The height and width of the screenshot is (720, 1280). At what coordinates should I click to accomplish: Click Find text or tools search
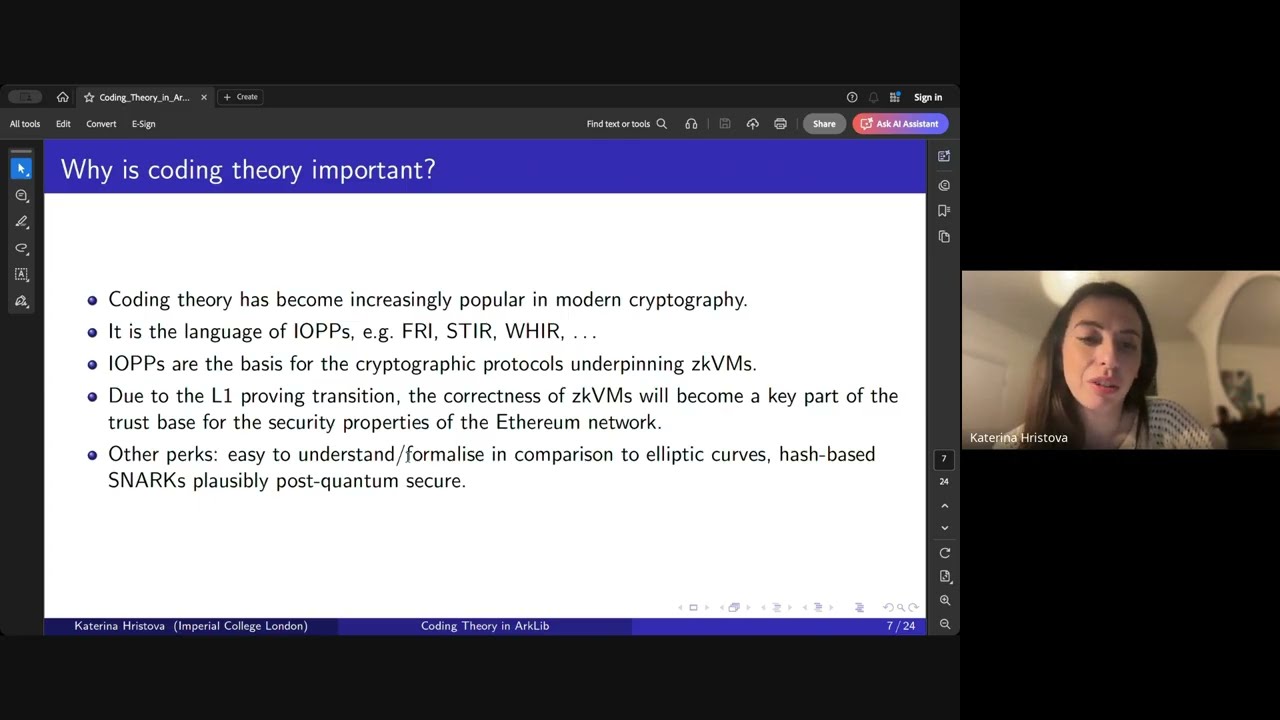coord(626,124)
